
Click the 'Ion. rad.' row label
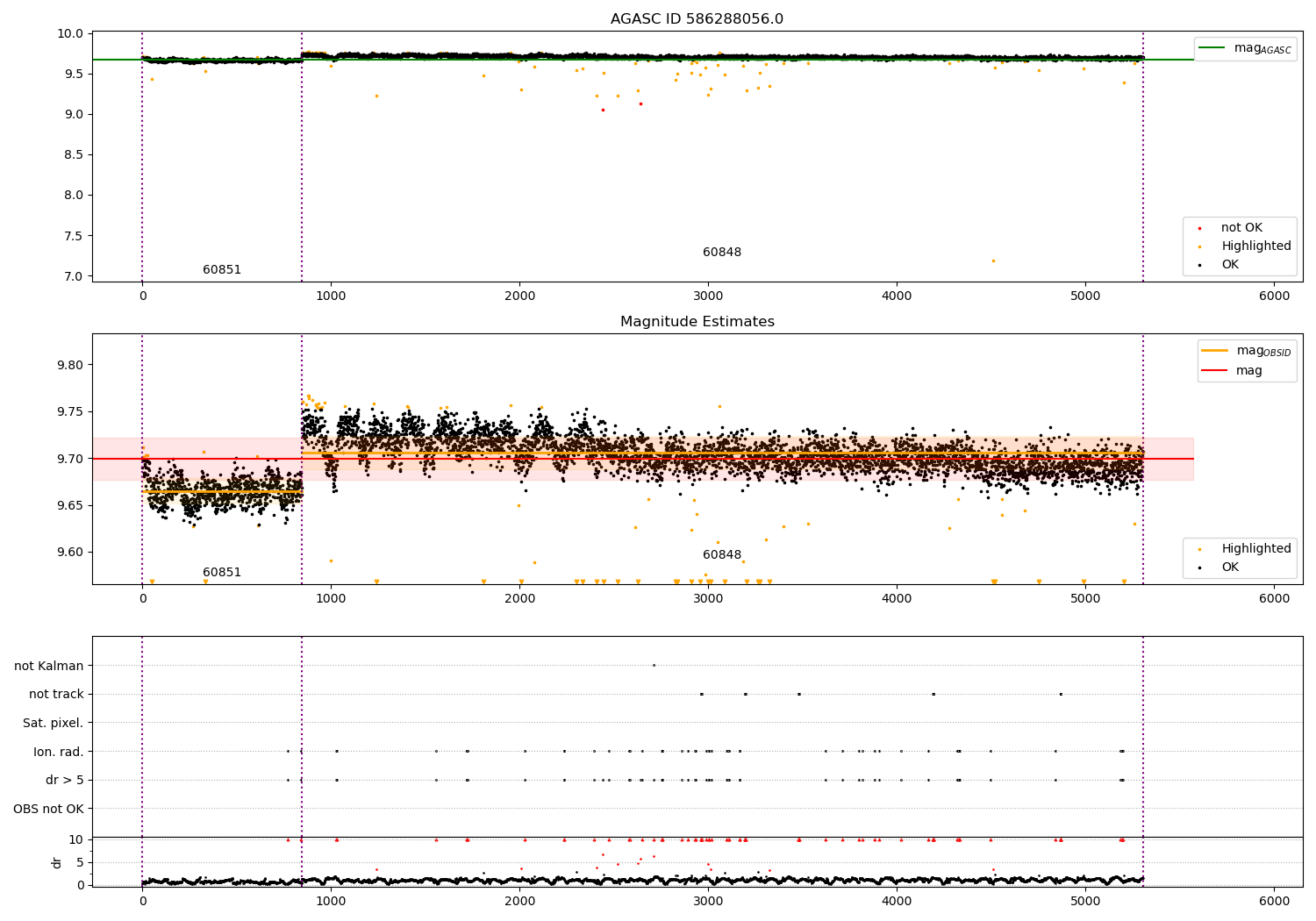[59, 753]
